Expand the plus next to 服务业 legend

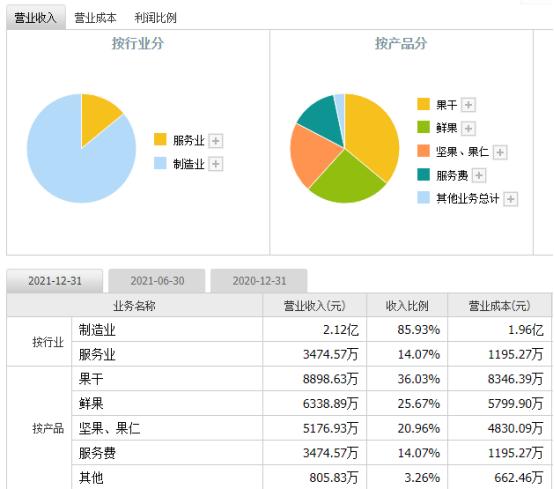click(x=216, y=141)
